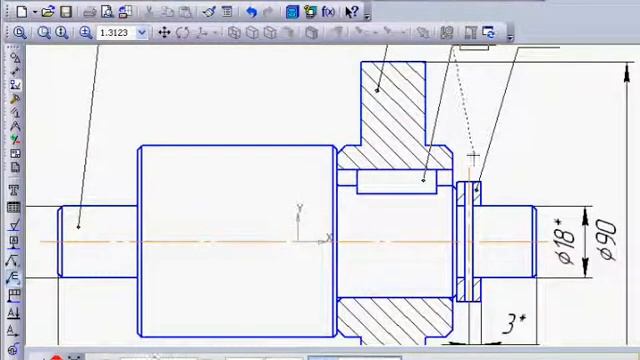Select the Copy properties brush icon
Image resolution: width=640 pixels, height=360 pixels.
209,12
